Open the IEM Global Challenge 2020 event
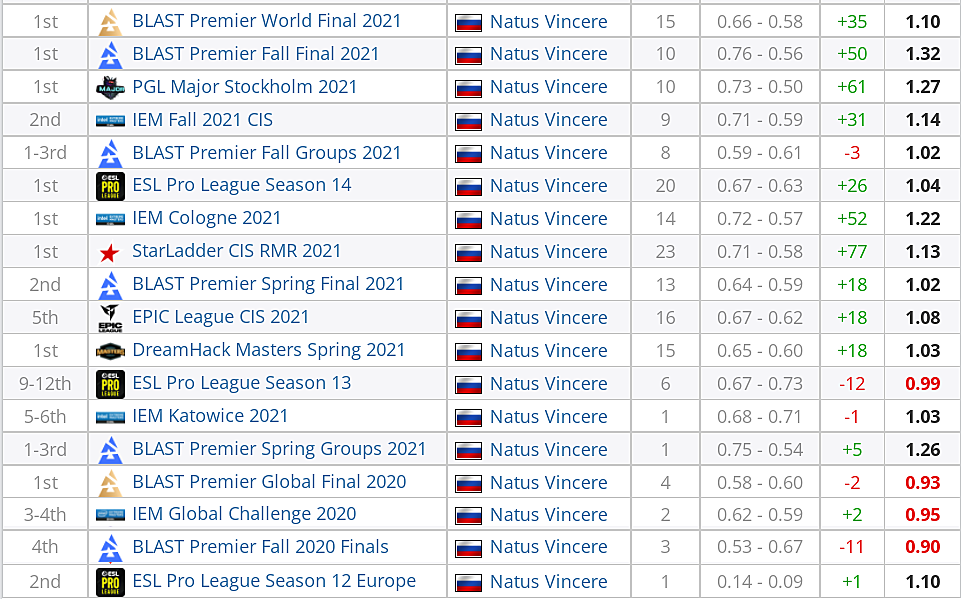The height and width of the screenshot is (599, 961). click(x=244, y=514)
